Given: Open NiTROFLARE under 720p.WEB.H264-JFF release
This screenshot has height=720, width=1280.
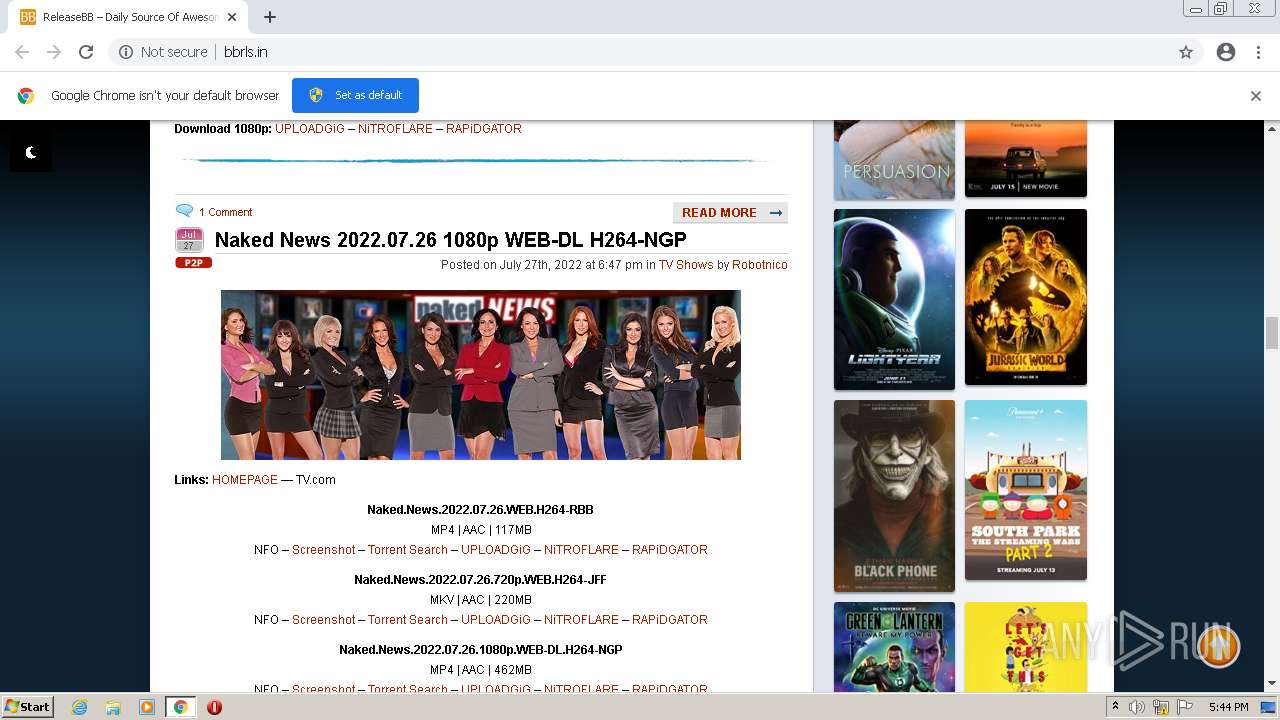Looking at the screenshot, I should pos(581,620).
